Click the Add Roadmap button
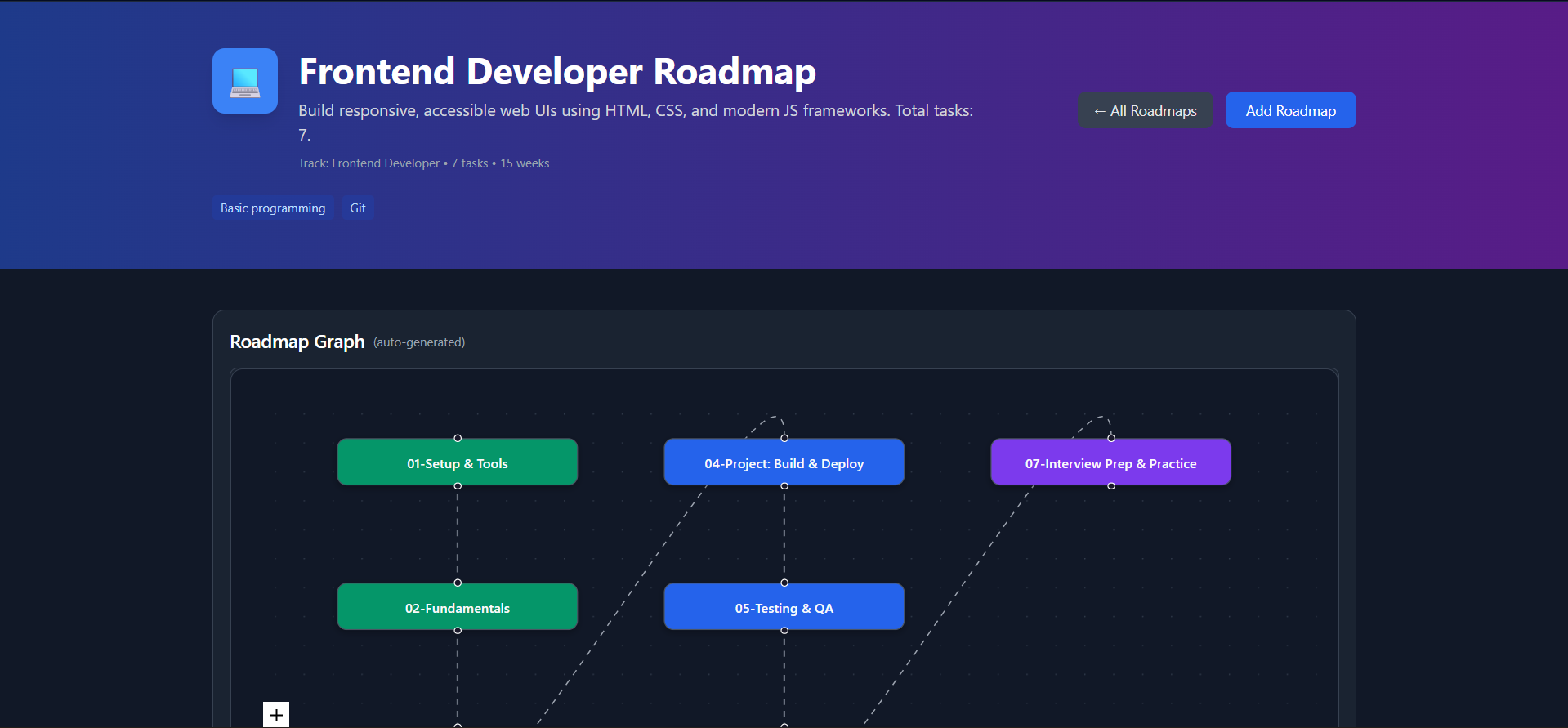1568x728 pixels. tap(1291, 110)
